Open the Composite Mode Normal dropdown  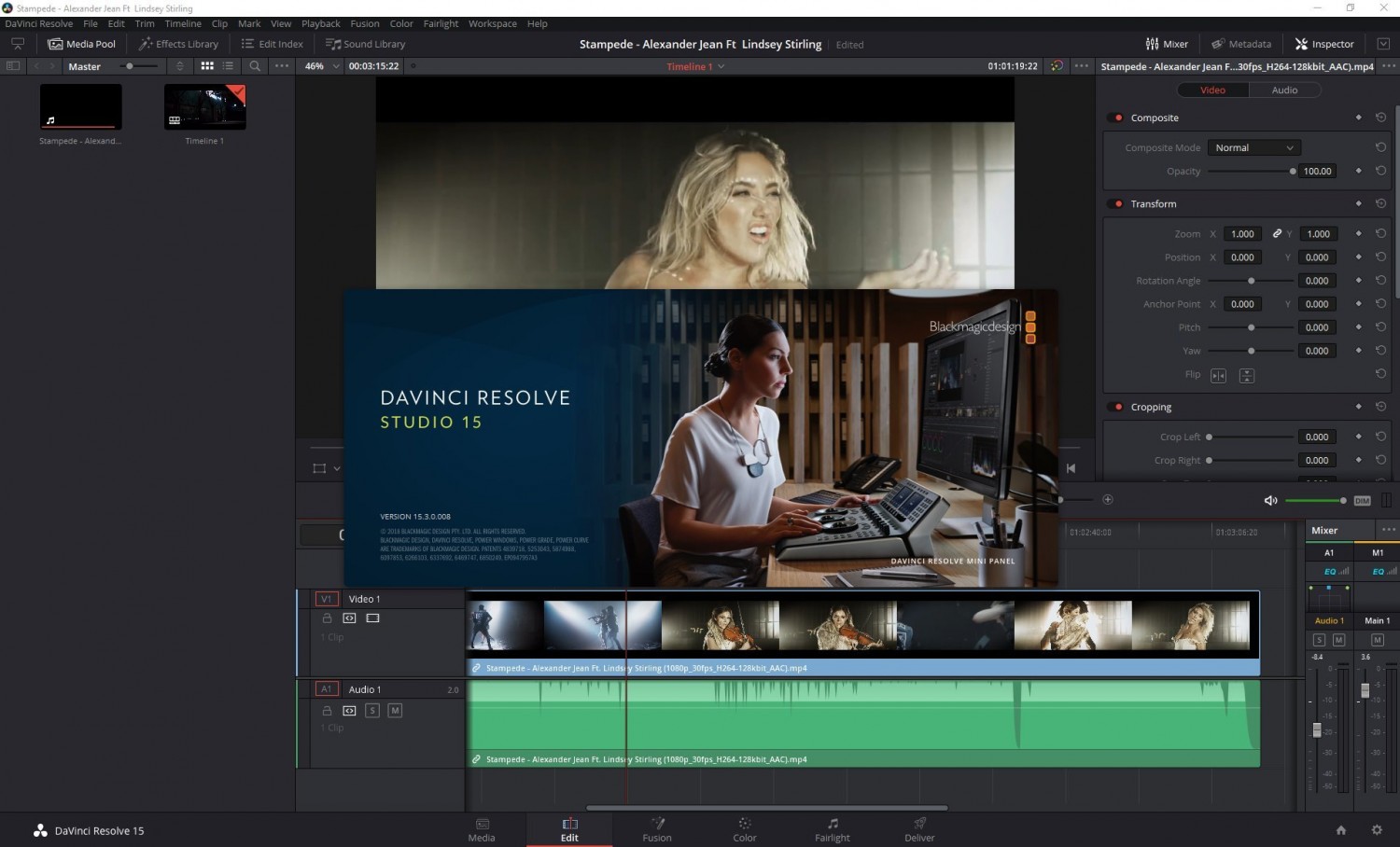point(1253,147)
